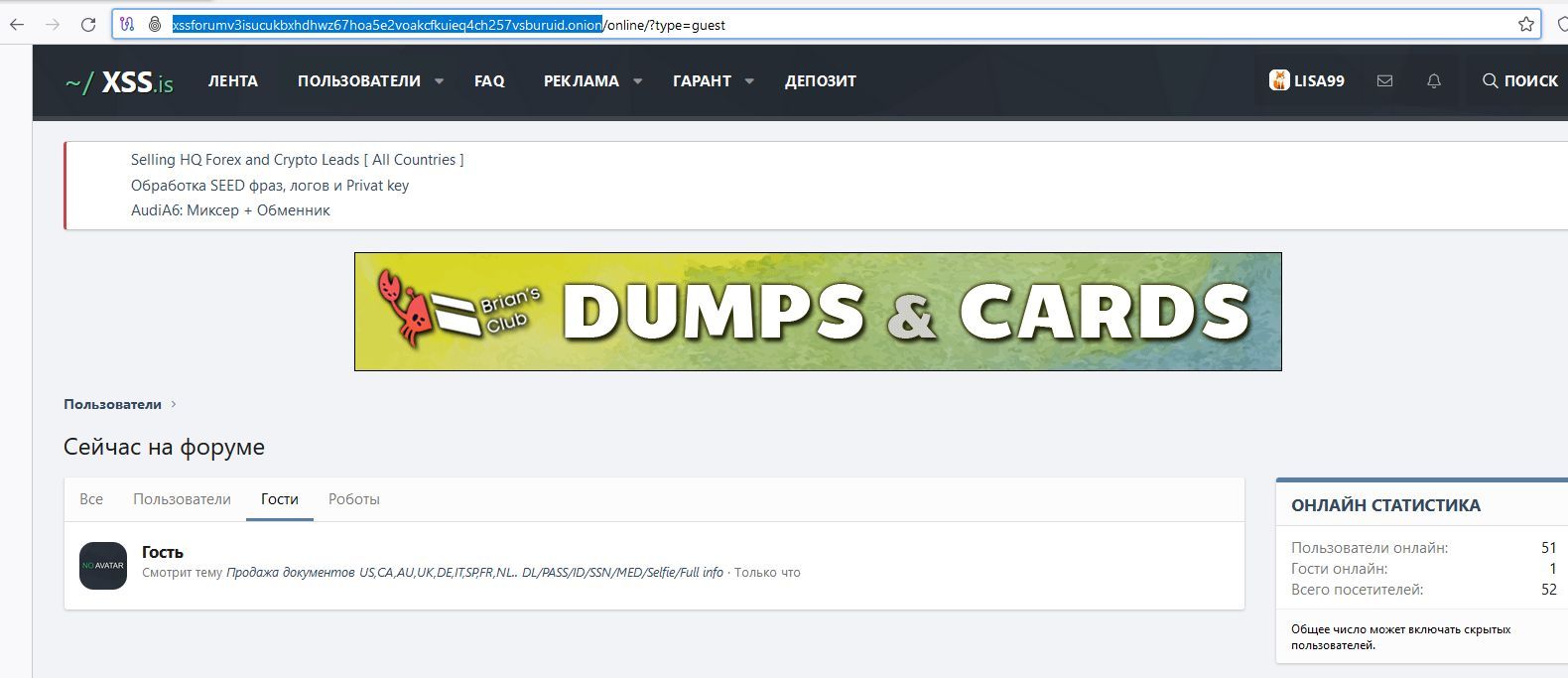Click the XSS.is site logo
The image size is (1568, 678).
point(119,82)
